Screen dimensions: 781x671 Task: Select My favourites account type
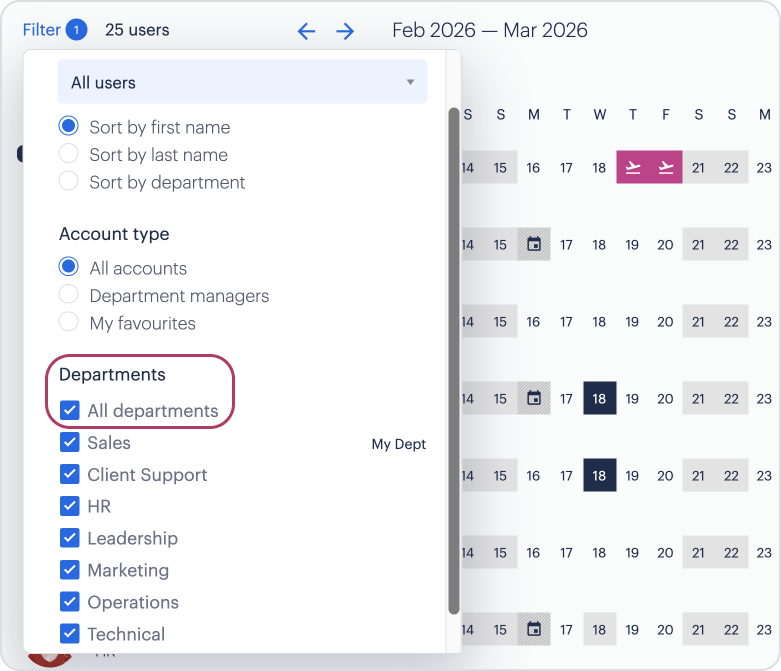point(69,322)
